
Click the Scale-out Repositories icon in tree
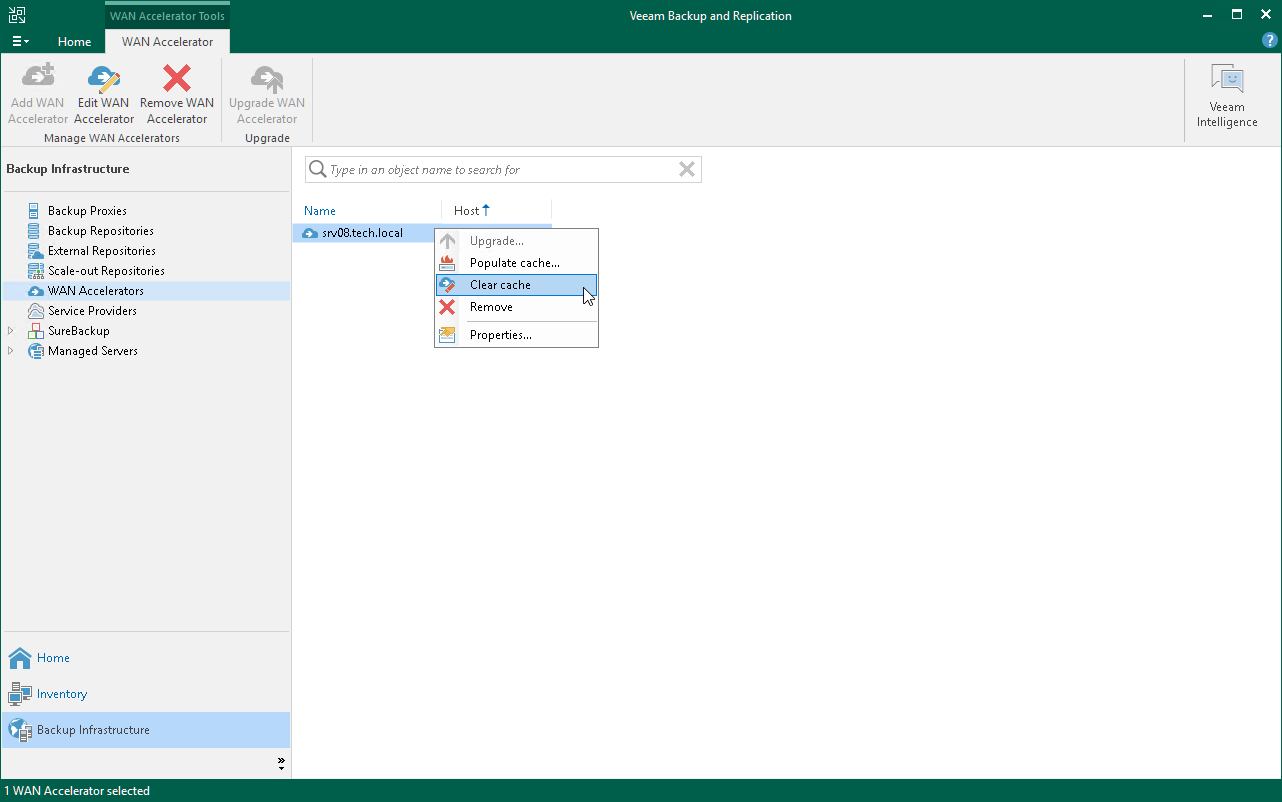(x=36, y=271)
